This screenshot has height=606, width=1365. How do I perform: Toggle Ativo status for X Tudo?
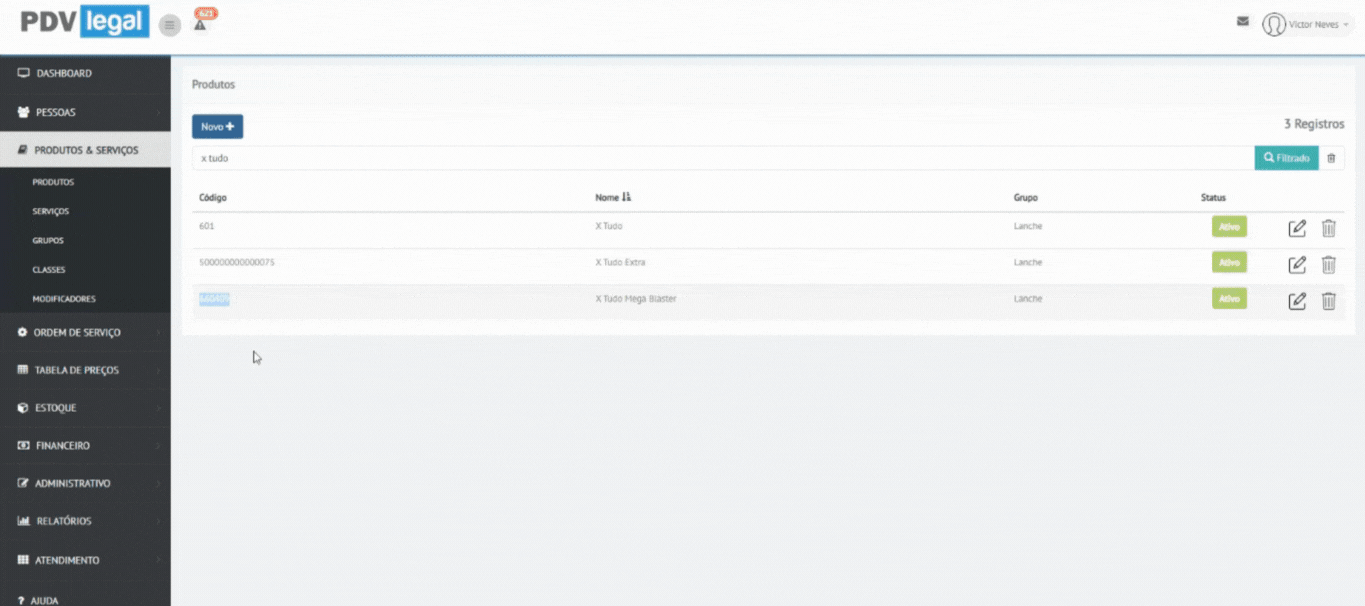point(1229,227)
